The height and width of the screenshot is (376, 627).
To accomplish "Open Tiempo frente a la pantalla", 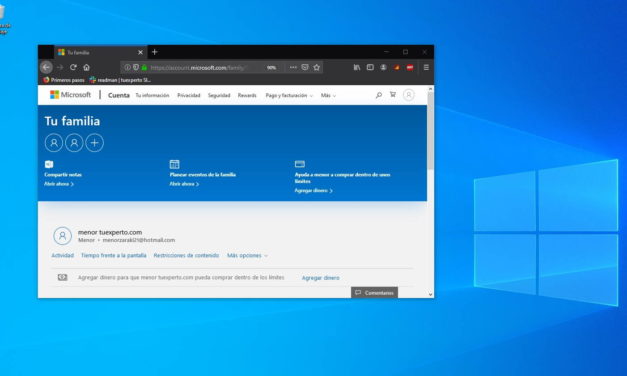I will point(114,255).
